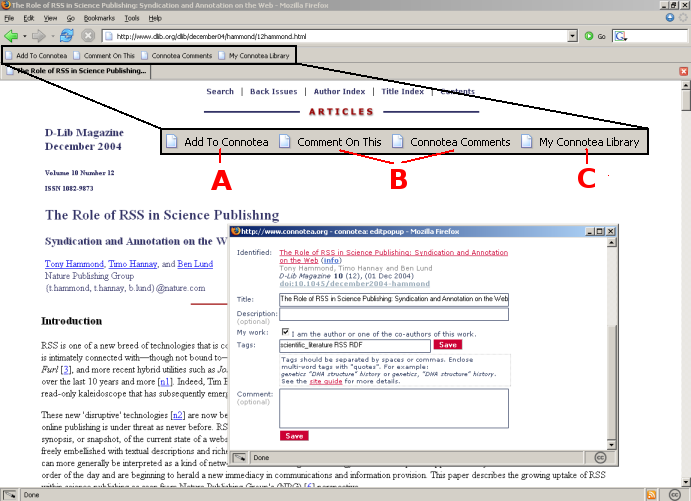This screenshot has width=691, height=501.
Task: Open the Help menu
Action: click(x=155, y=18)
